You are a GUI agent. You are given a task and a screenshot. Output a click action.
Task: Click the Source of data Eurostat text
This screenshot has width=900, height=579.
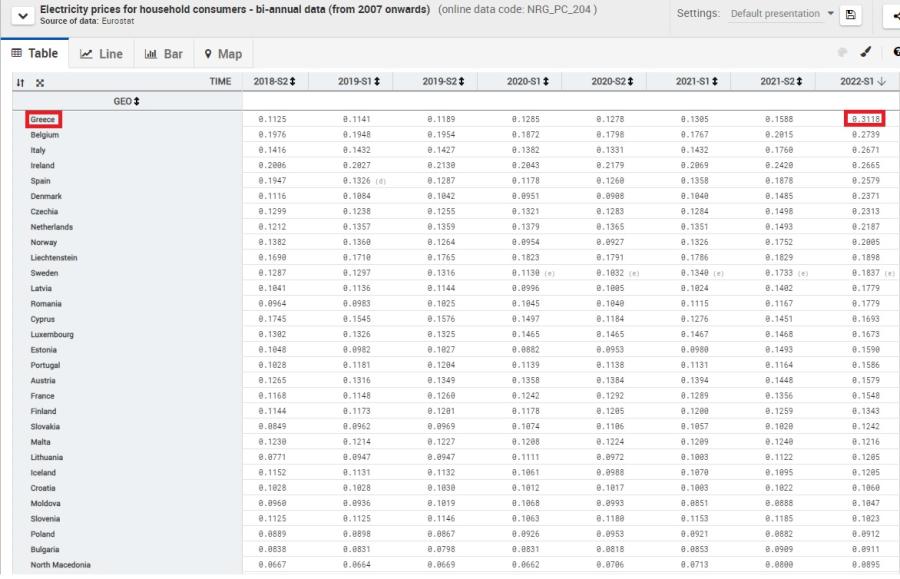coord(87,21)
